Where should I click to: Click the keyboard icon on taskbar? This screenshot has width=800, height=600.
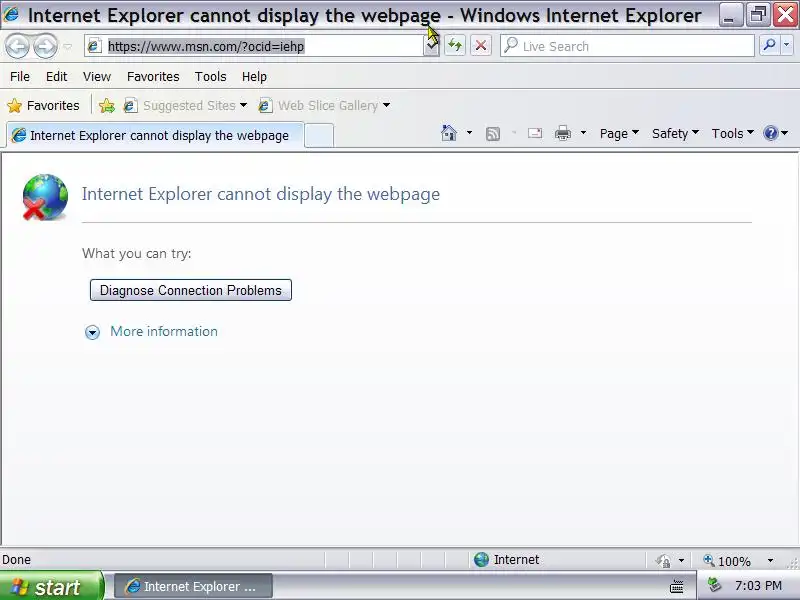point(677,587)
